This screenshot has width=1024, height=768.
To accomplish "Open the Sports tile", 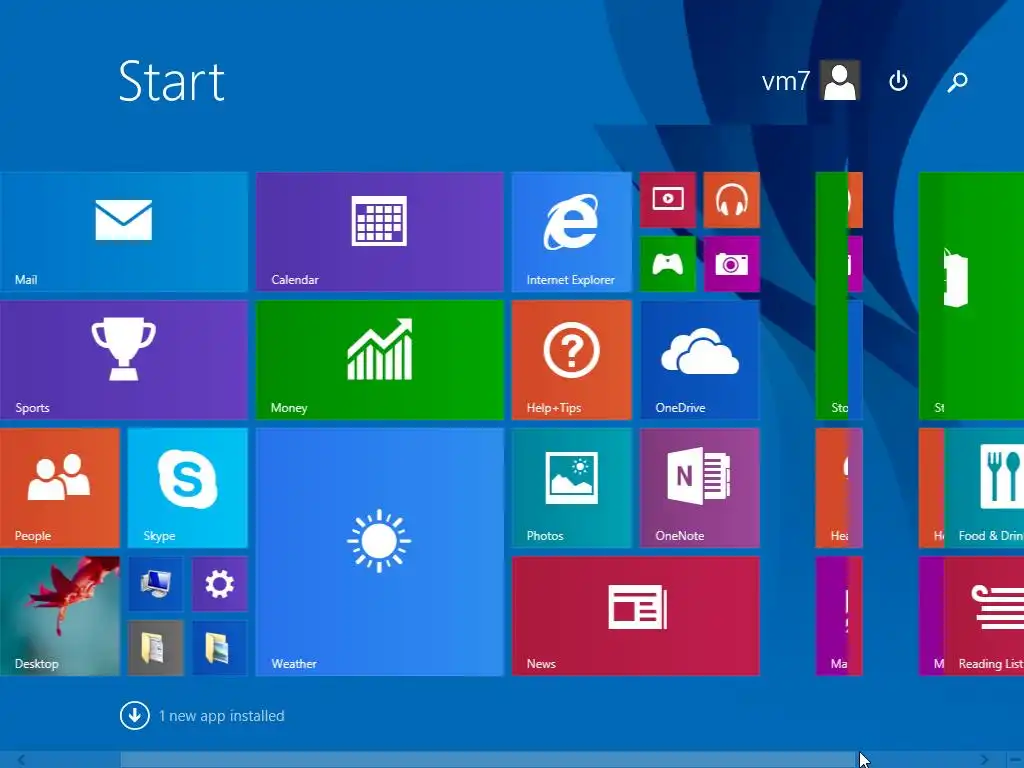I will [x=124, y=360].
